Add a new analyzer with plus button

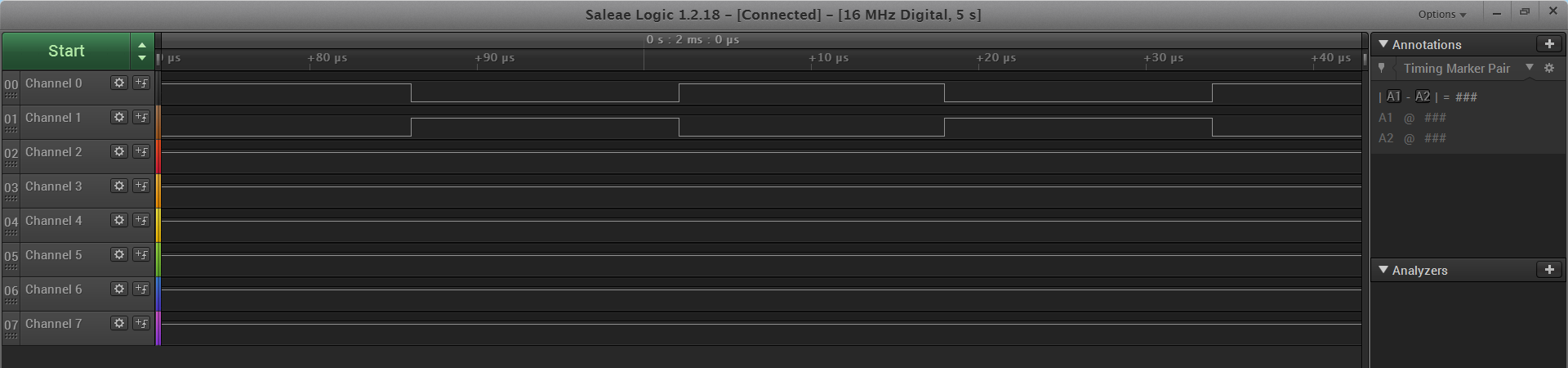point(1549,270)
